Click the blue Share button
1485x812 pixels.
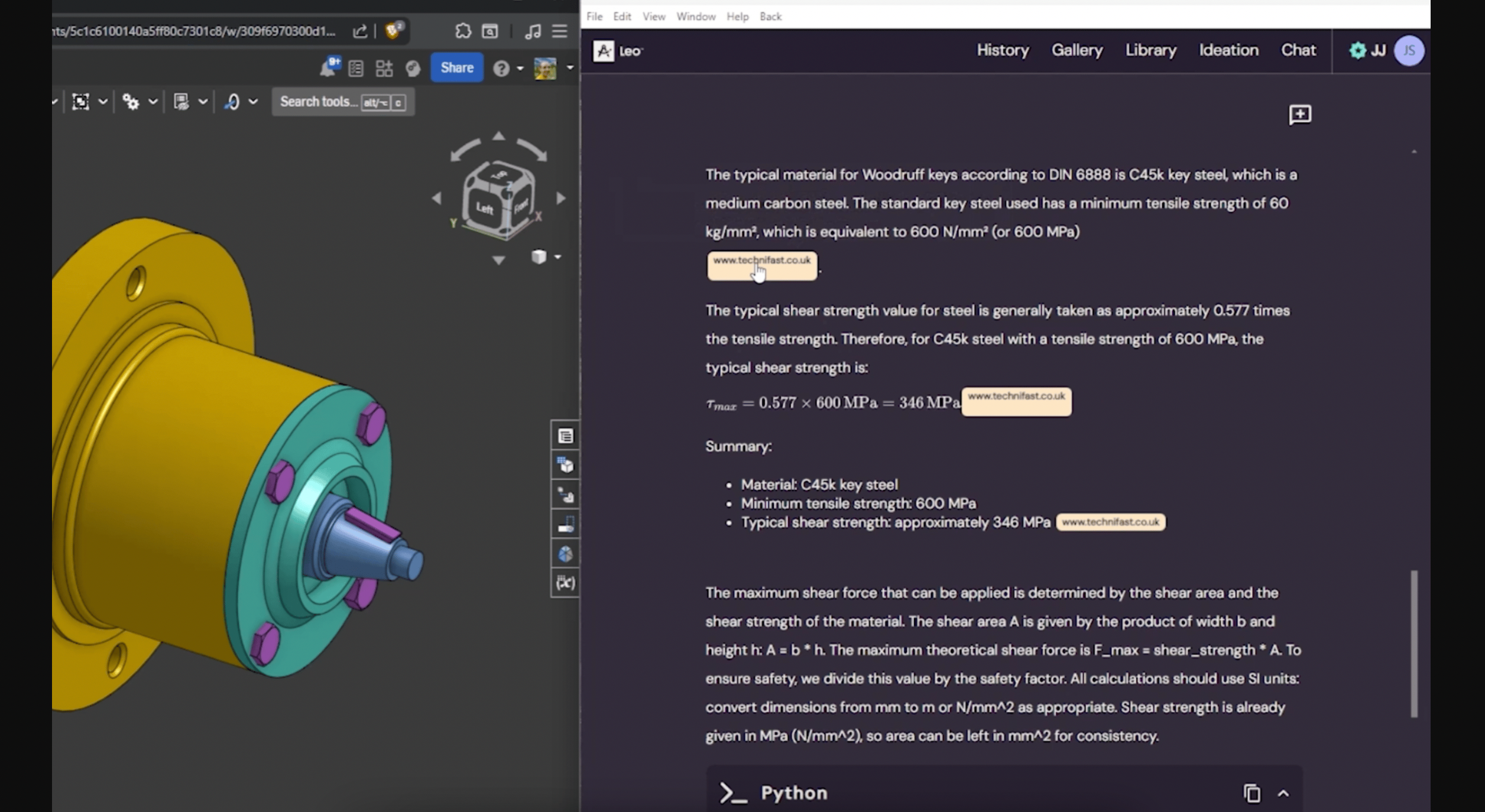(456, 67)
